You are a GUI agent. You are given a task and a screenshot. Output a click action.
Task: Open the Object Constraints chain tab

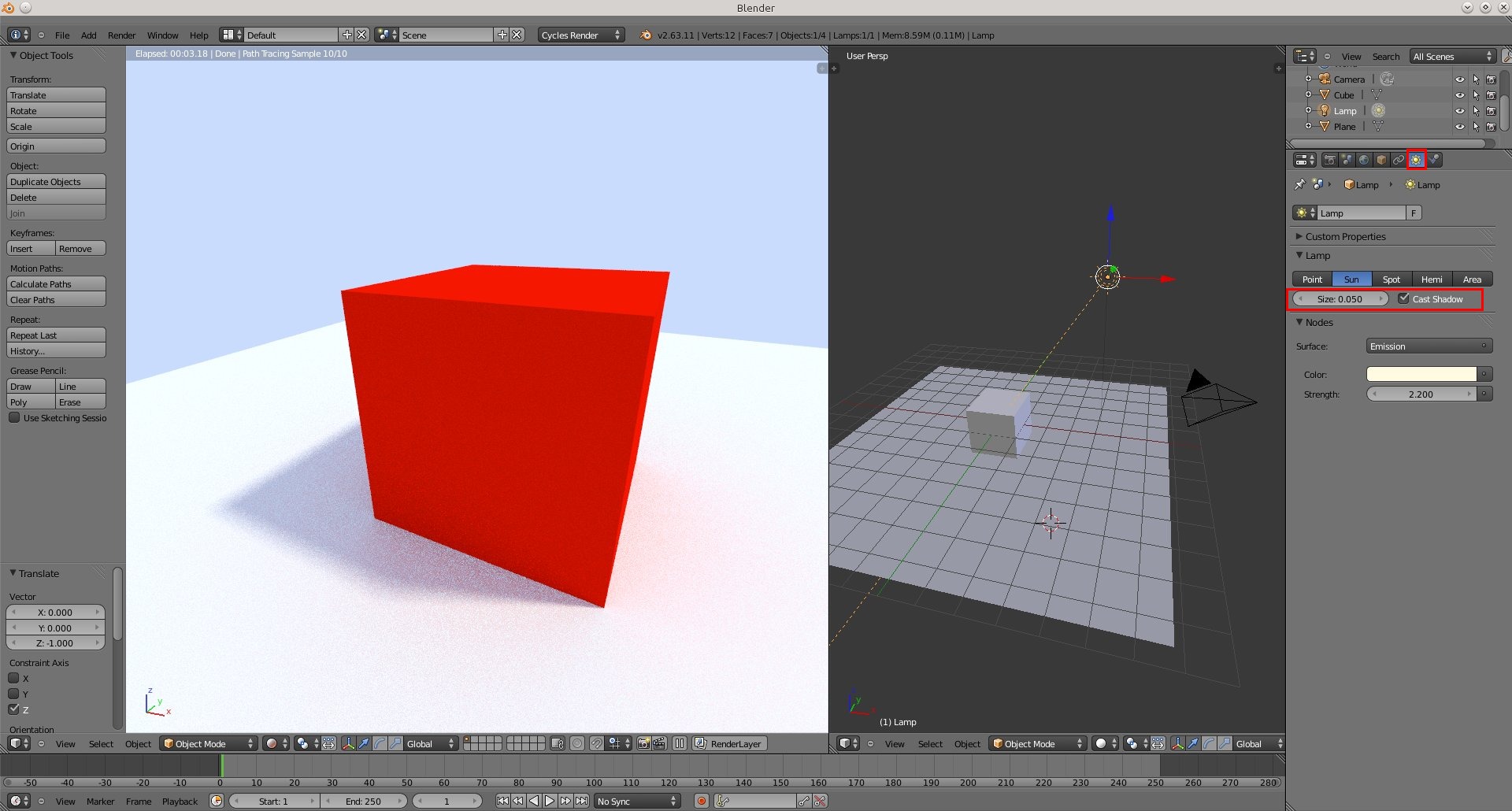[1399, 160]
